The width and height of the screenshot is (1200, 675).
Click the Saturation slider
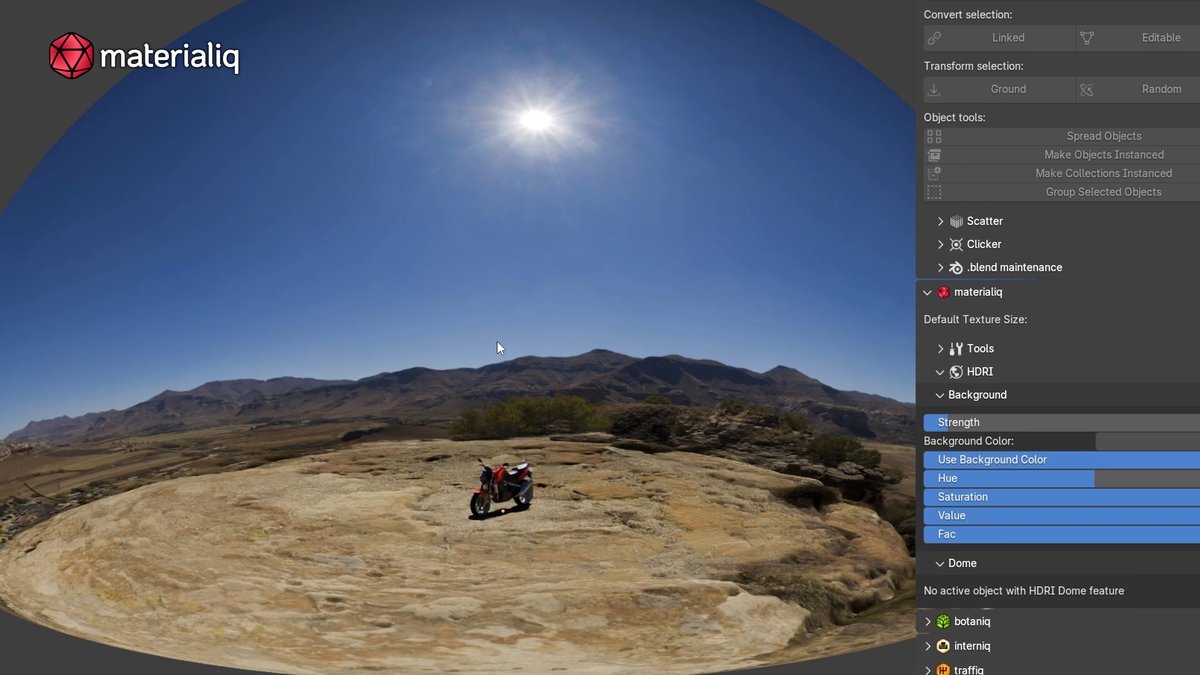click(x=1061, y=497)
